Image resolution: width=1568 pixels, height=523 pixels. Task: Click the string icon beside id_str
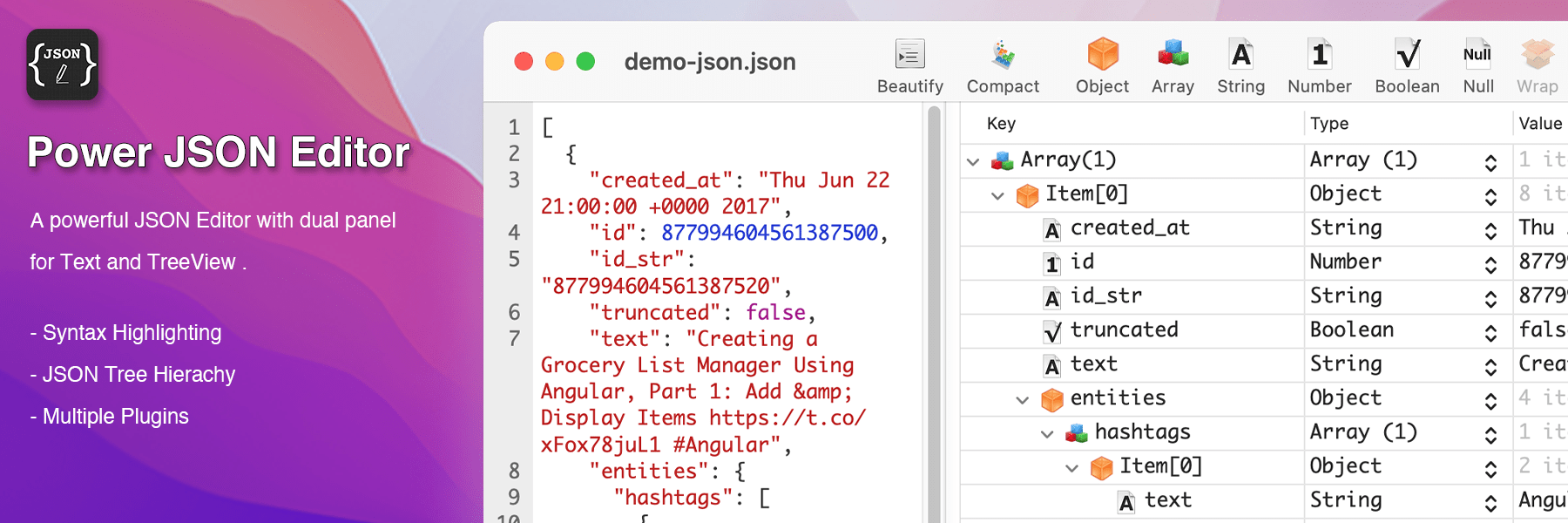click(1052, 297)
